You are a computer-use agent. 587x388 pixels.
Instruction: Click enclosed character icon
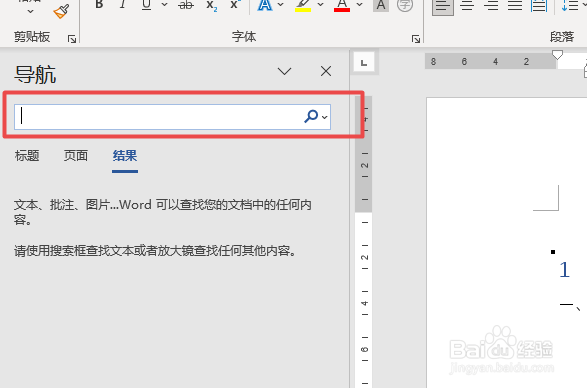click(x=405, y=5)
